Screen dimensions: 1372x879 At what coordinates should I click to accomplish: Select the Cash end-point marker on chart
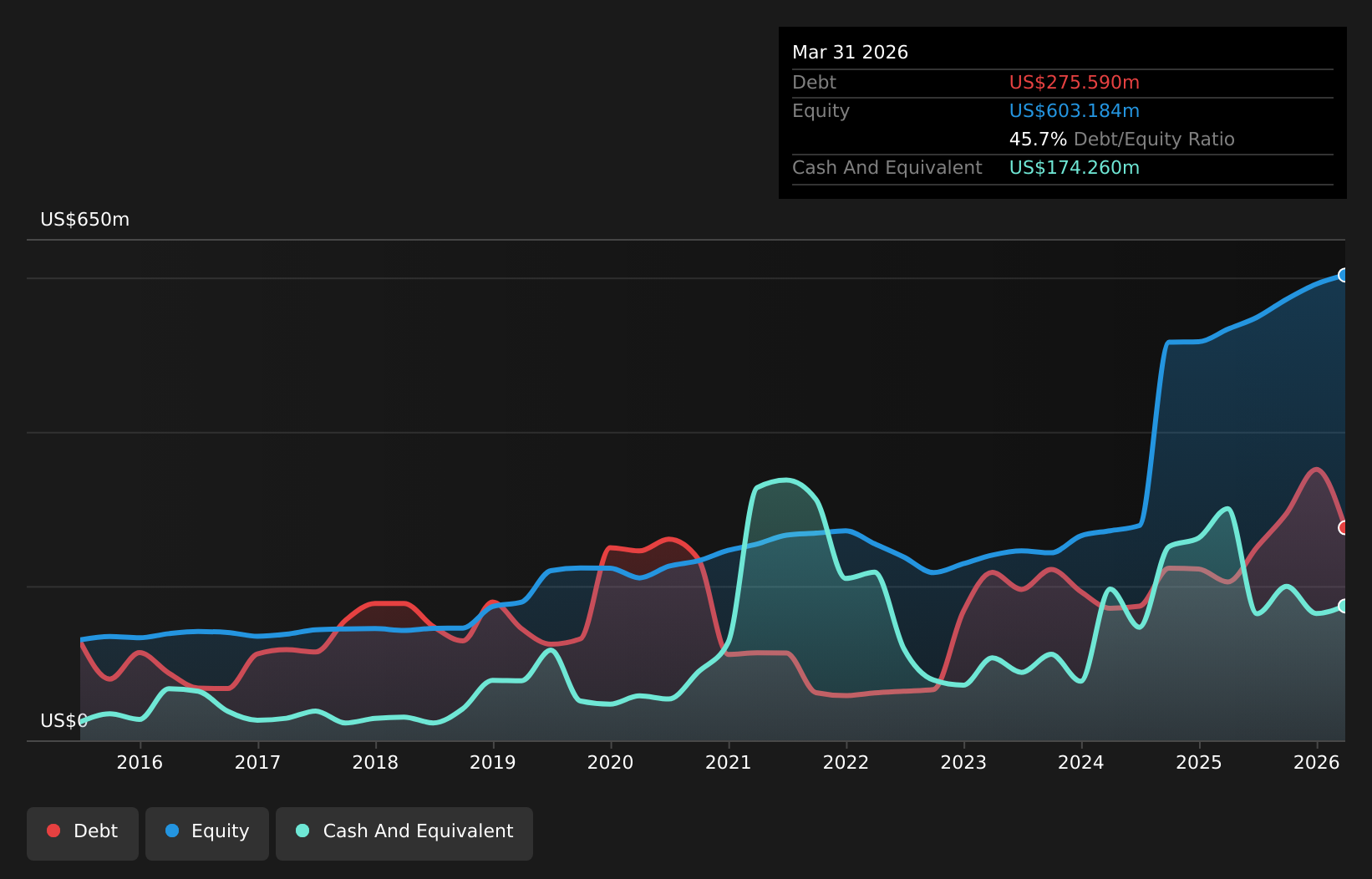click(x=1344, y=606)
